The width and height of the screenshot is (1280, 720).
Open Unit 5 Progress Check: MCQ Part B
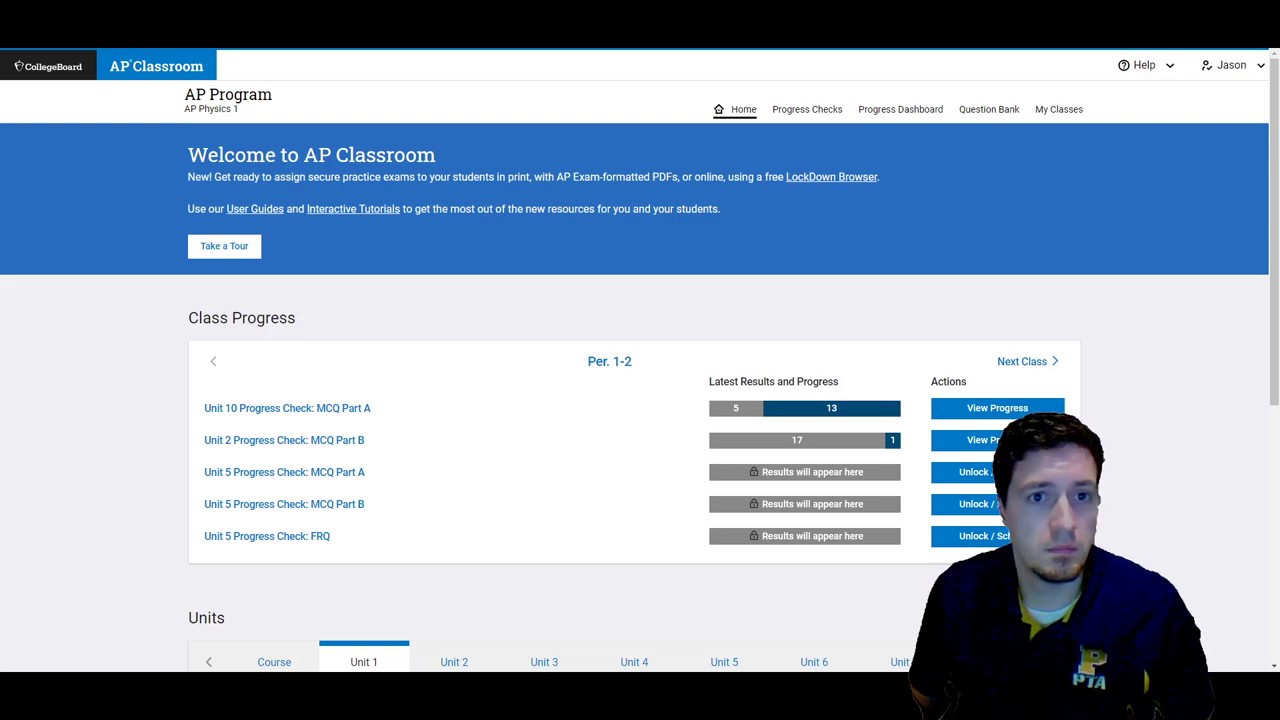tap(284, 504)
